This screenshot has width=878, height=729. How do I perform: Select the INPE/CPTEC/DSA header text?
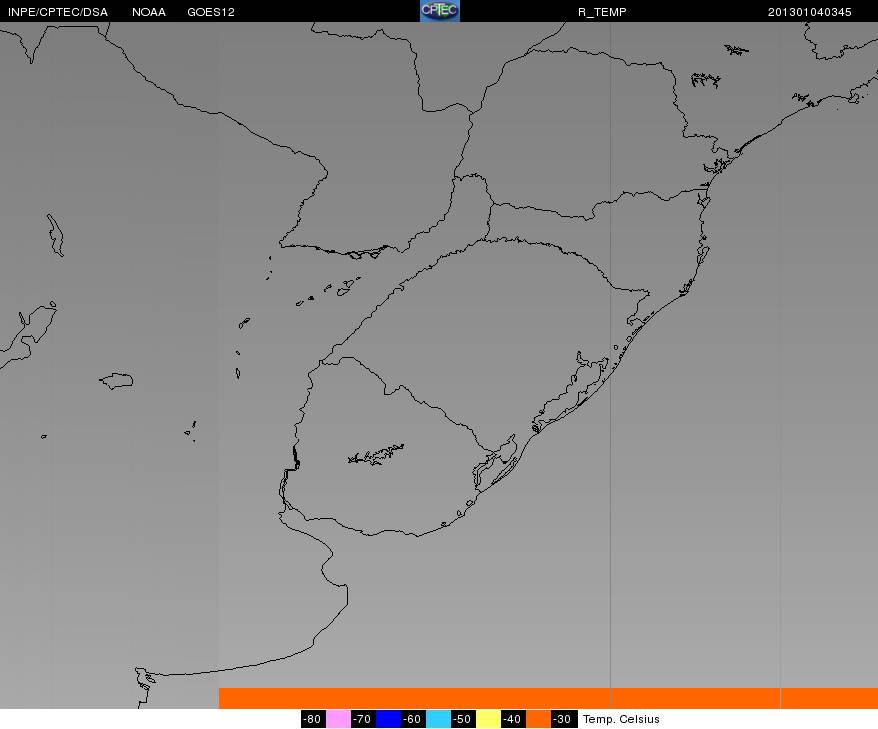pos(58,12)
